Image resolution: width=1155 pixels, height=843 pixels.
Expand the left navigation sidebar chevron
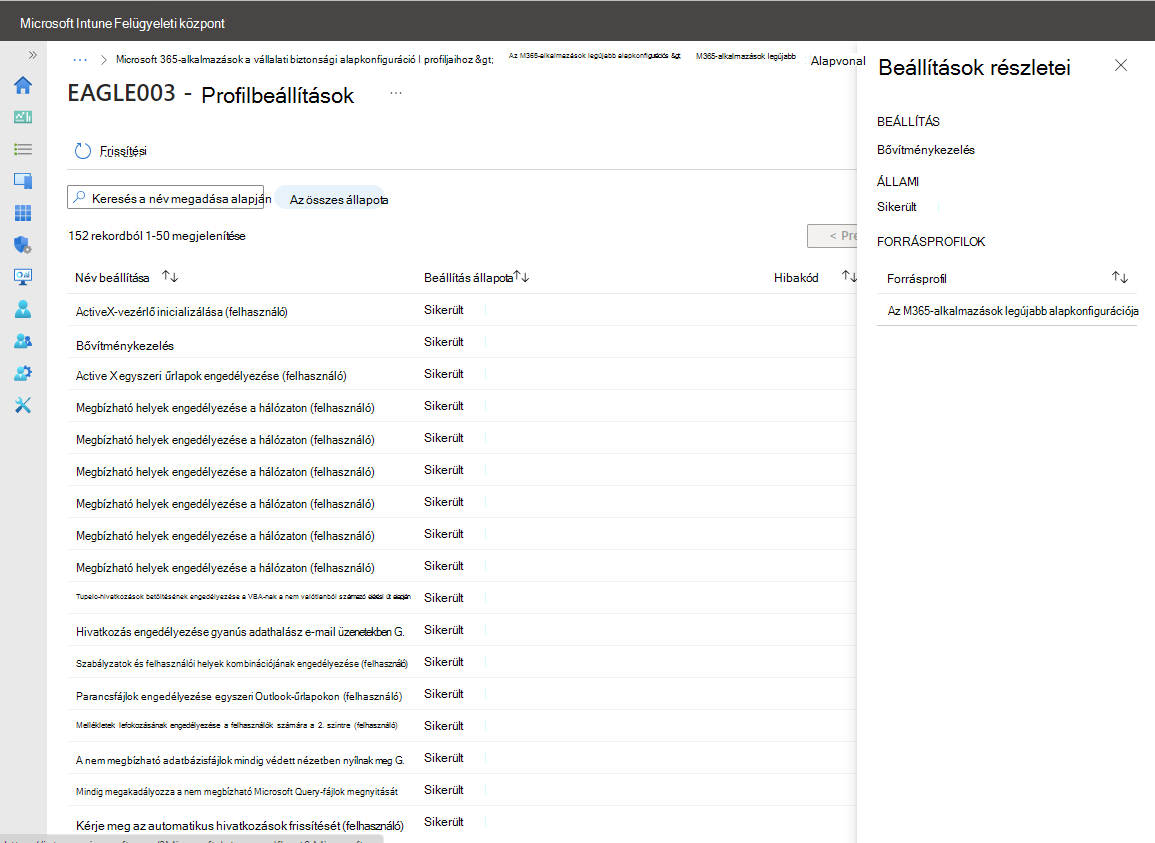pyautogui.click(x=32, y=55)
